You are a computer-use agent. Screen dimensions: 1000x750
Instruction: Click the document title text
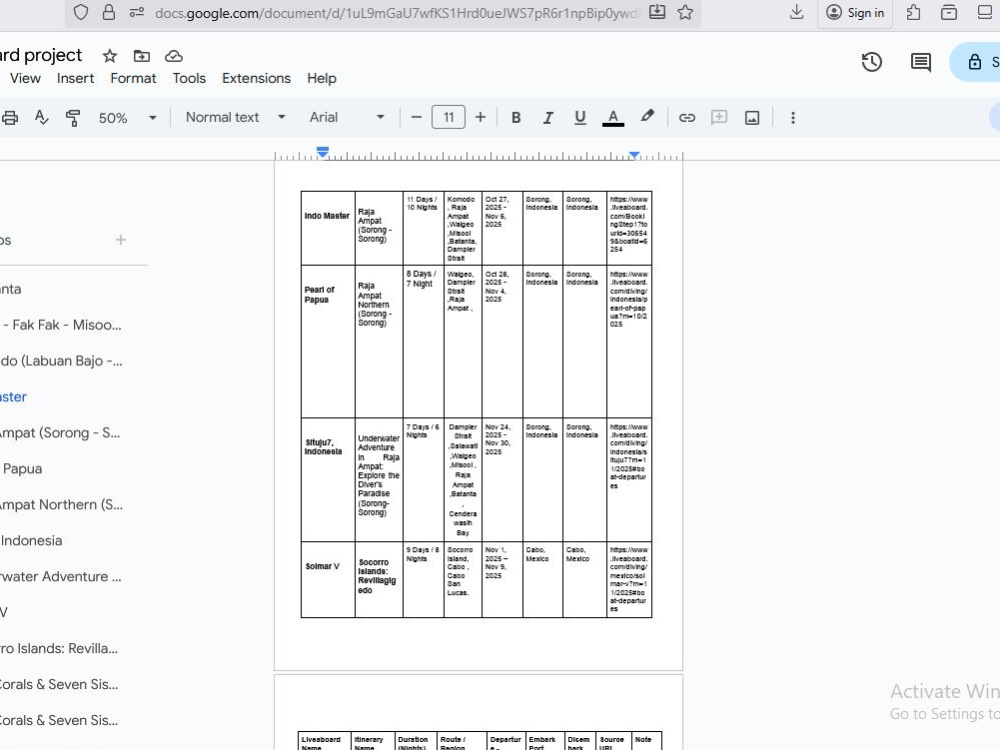tap(41, 55)
